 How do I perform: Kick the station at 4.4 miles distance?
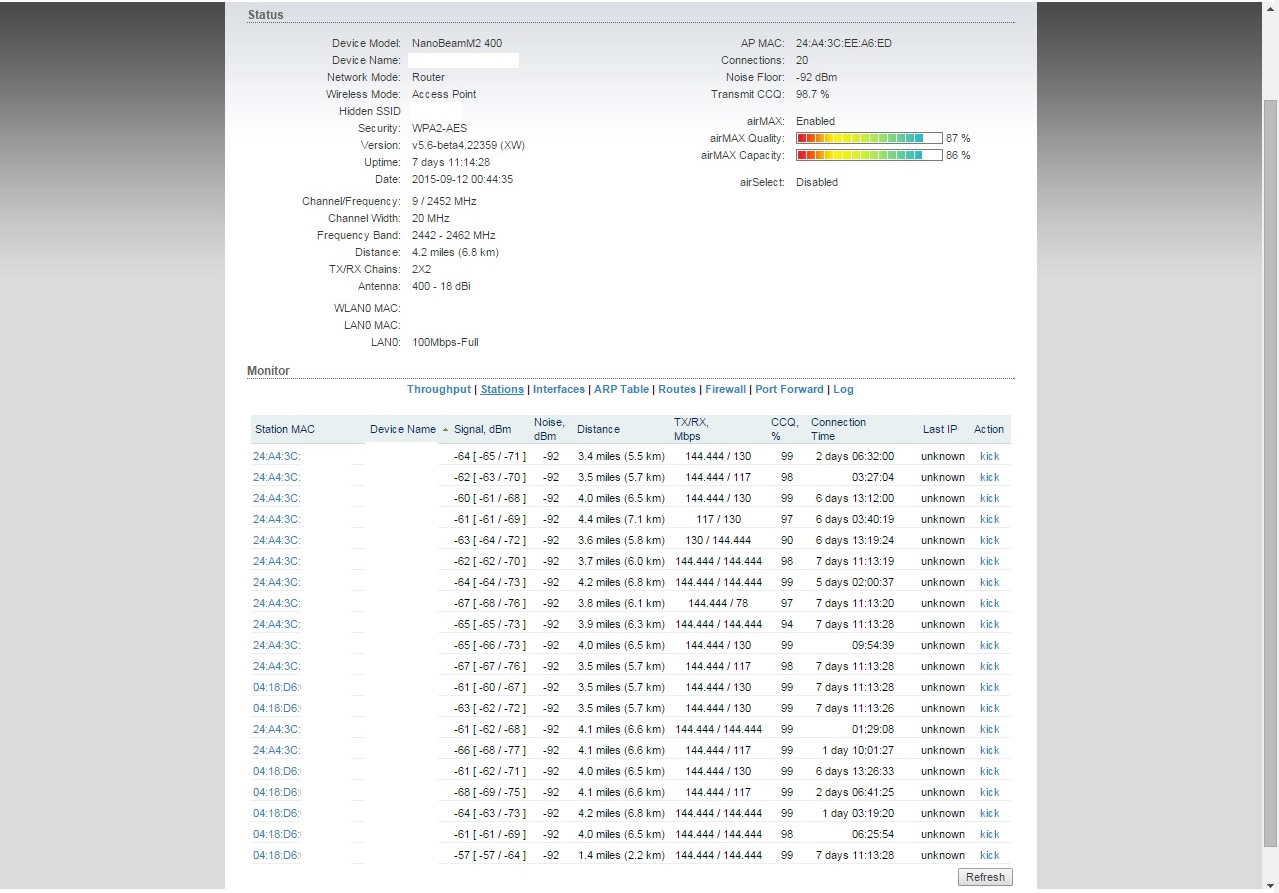click(x=989, y=519)
